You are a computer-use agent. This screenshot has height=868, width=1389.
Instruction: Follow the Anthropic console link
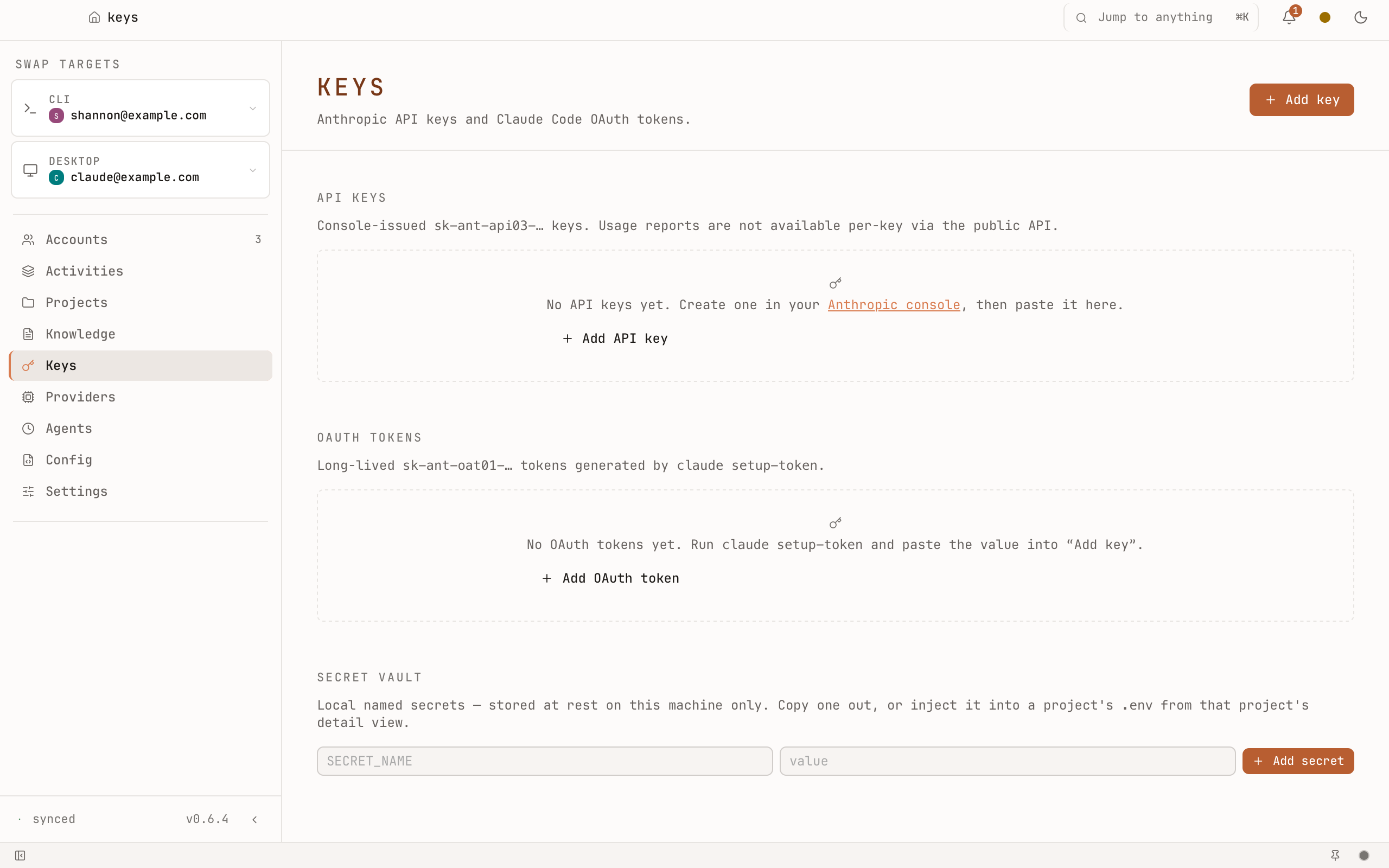click(x=894, y=305)
